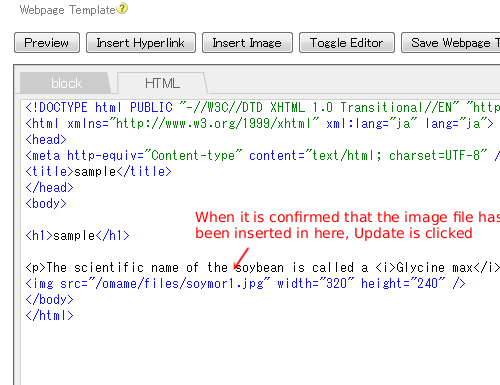
Task: Switch to the block tab
Action: click(x=66, y=83)
